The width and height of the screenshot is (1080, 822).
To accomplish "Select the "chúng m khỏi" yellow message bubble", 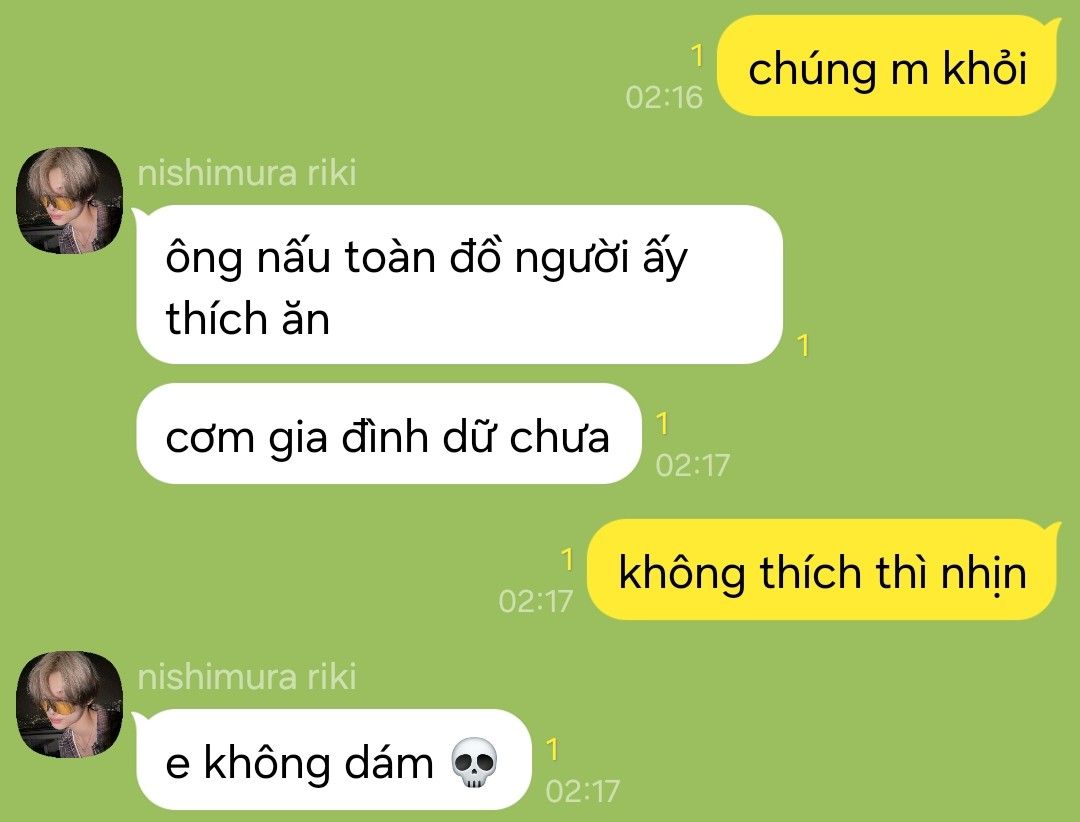I will [887, 65].
